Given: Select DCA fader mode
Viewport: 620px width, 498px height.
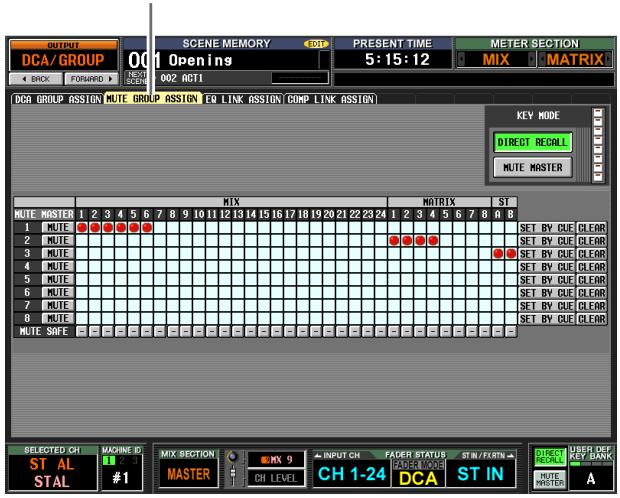Looking at the screenshot, I should (x=418, y=478).
